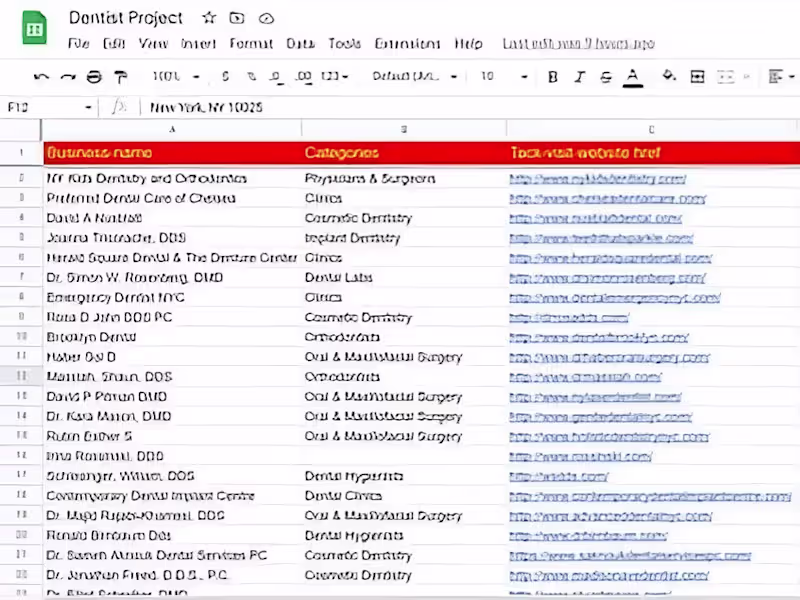
Task: Open the fill color bucket
Action: (x=669, y=77)
